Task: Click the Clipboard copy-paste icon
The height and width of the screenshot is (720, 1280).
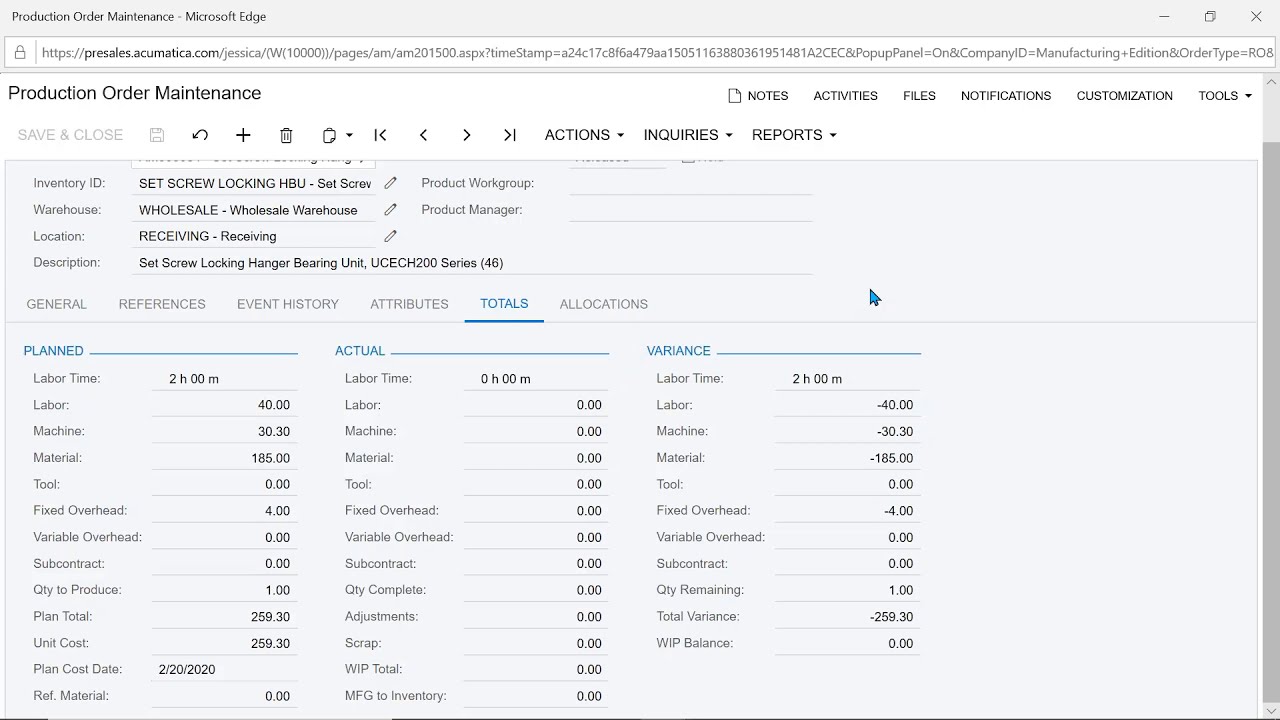Action: pyautogui.click(x=329, y=135)
